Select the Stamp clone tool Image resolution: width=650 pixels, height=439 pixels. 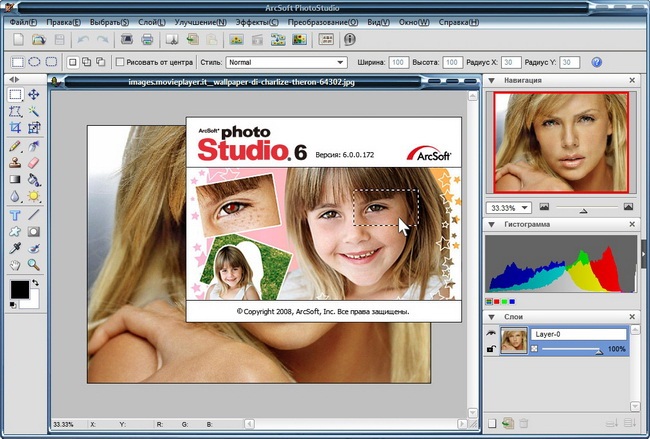coord(15,163)
